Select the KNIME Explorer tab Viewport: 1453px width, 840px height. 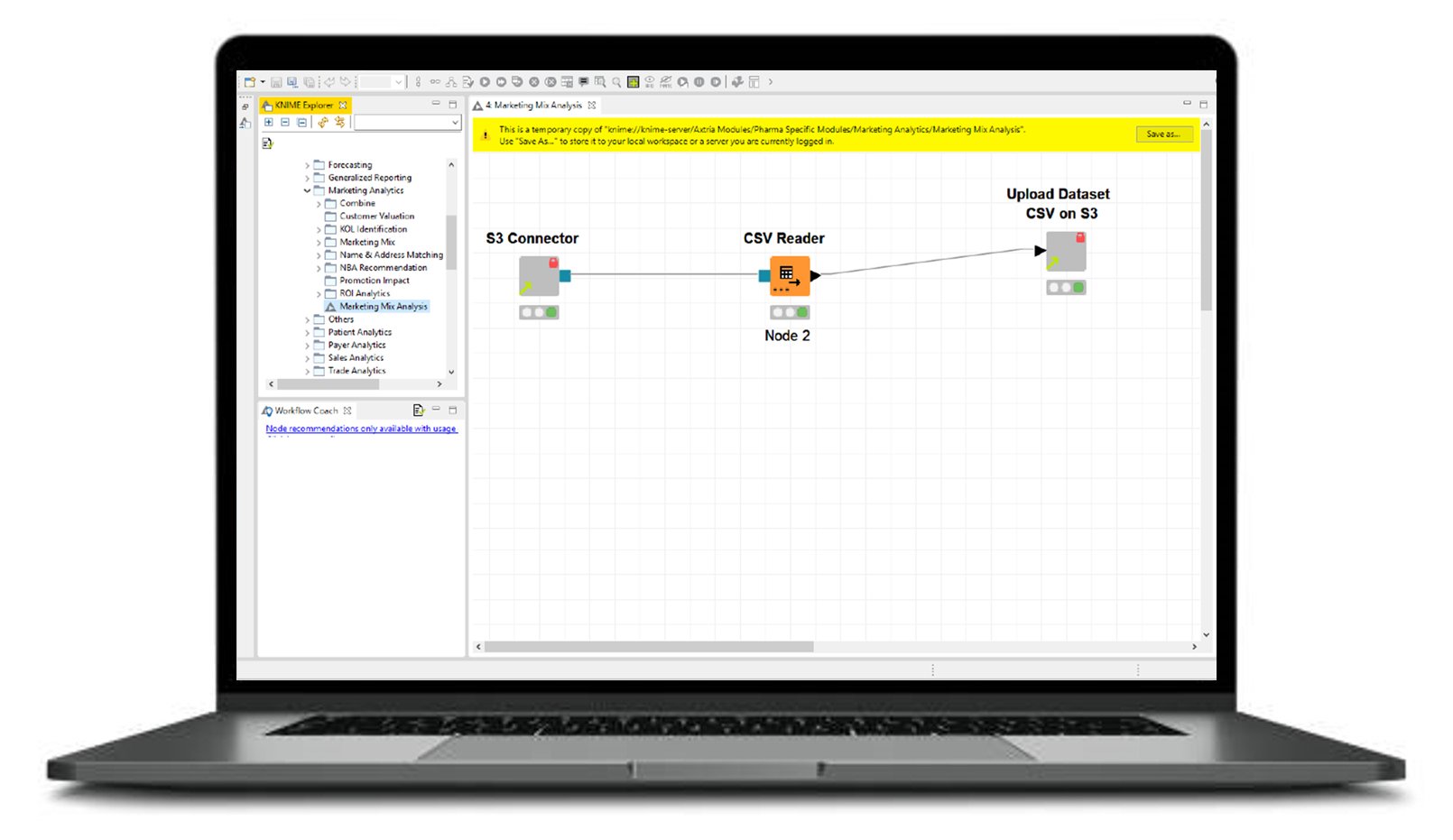point(304,106)
